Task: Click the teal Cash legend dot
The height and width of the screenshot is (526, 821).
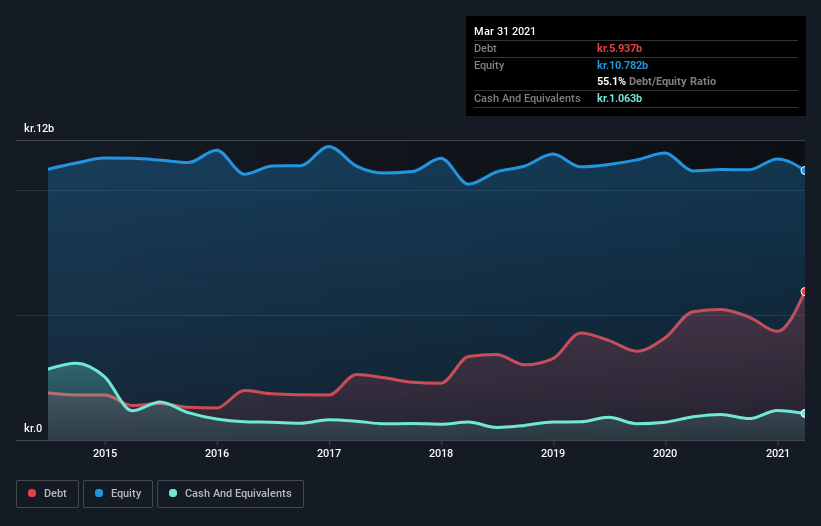Action: (x=173, y=493)
